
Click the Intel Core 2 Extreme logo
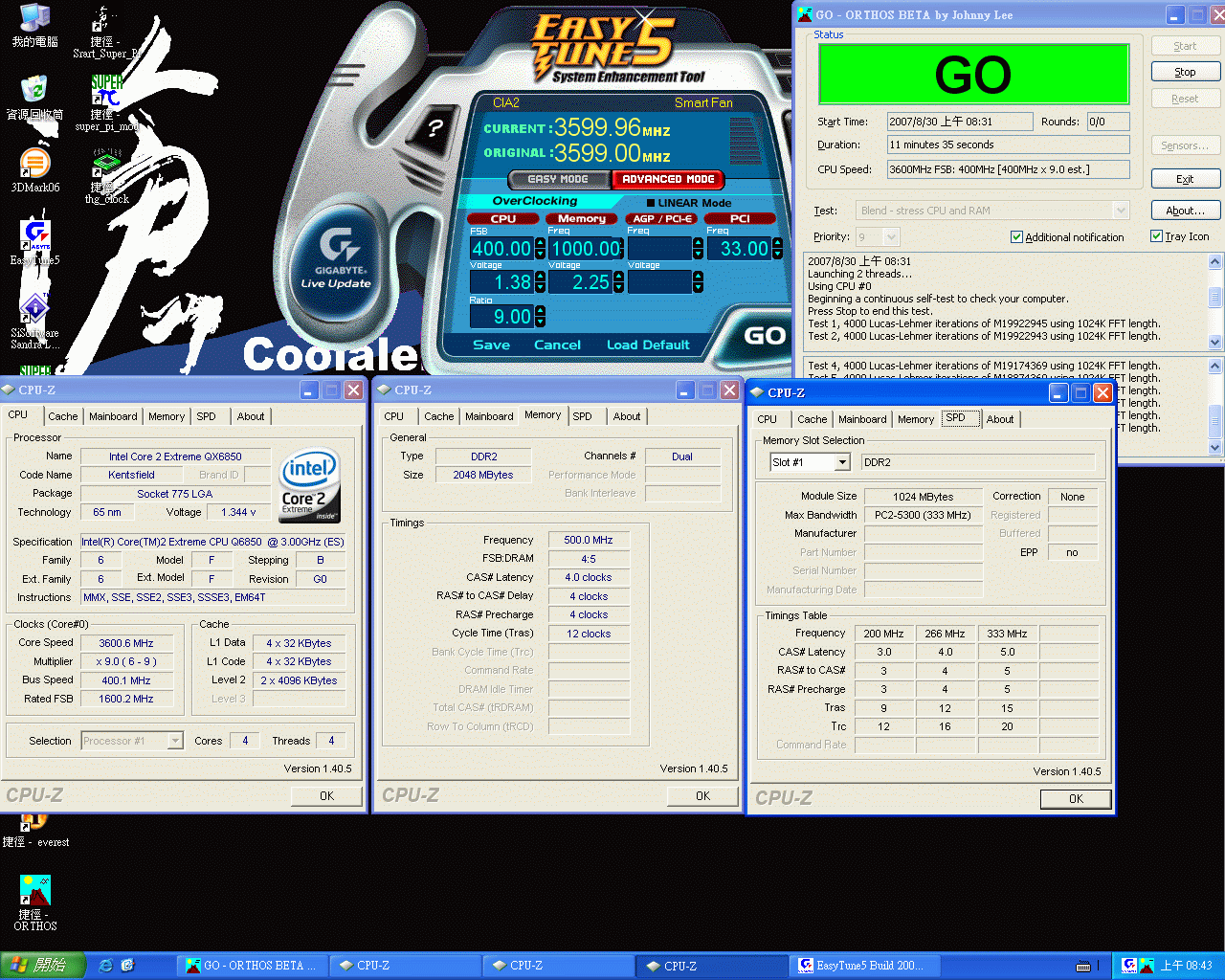[x=309, y=486]
